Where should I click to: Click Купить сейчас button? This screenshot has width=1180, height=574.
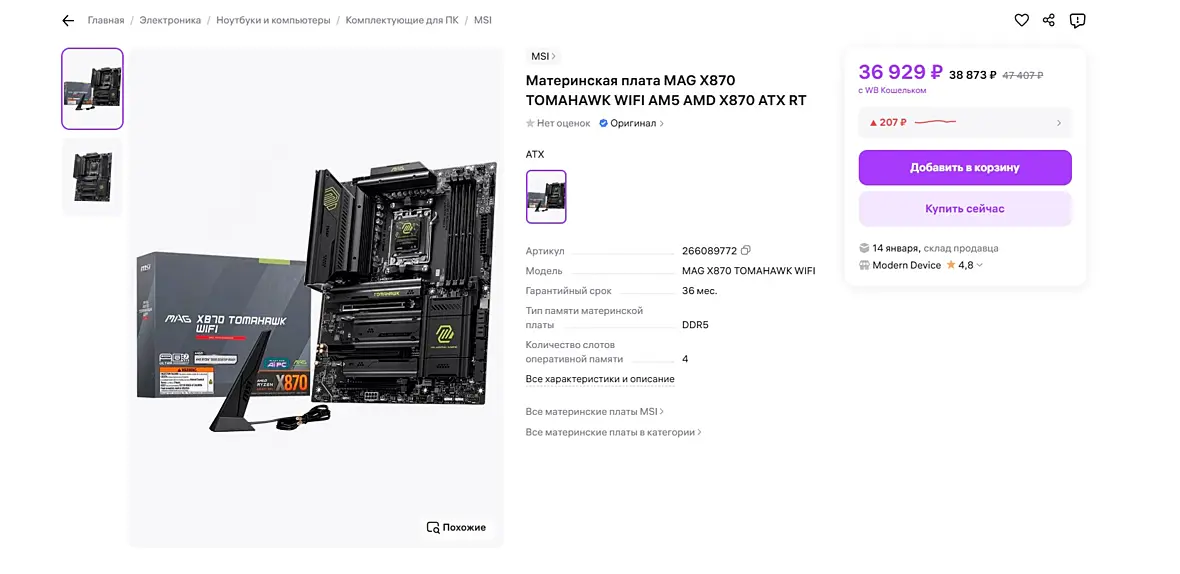[x=965, y=208]
